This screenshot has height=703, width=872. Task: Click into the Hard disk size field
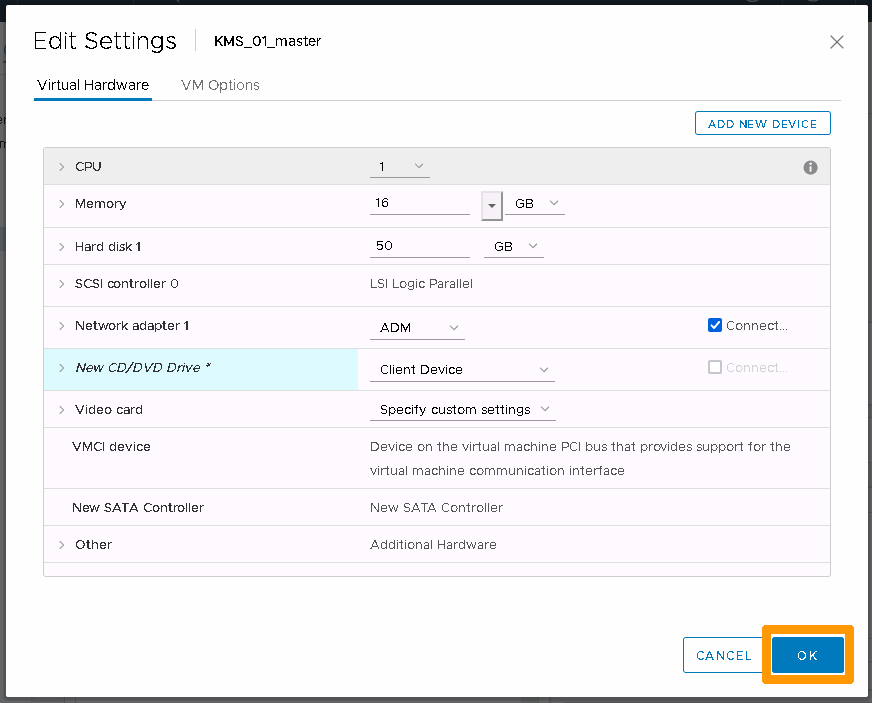point(419,246)
